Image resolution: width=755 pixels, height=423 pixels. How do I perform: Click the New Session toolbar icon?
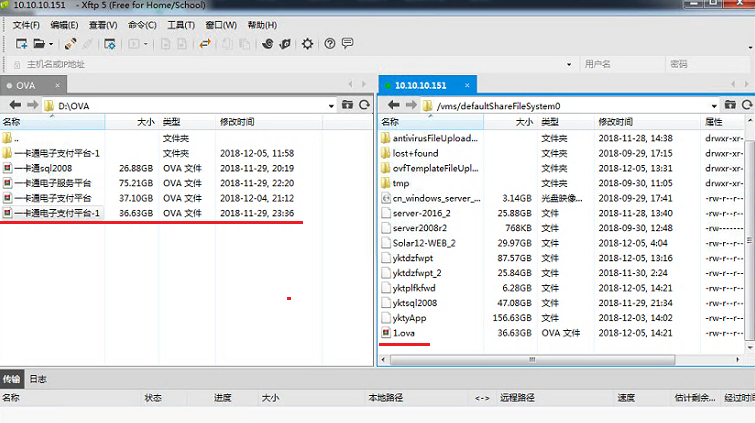pyautogui.click(x=20, y=44)
